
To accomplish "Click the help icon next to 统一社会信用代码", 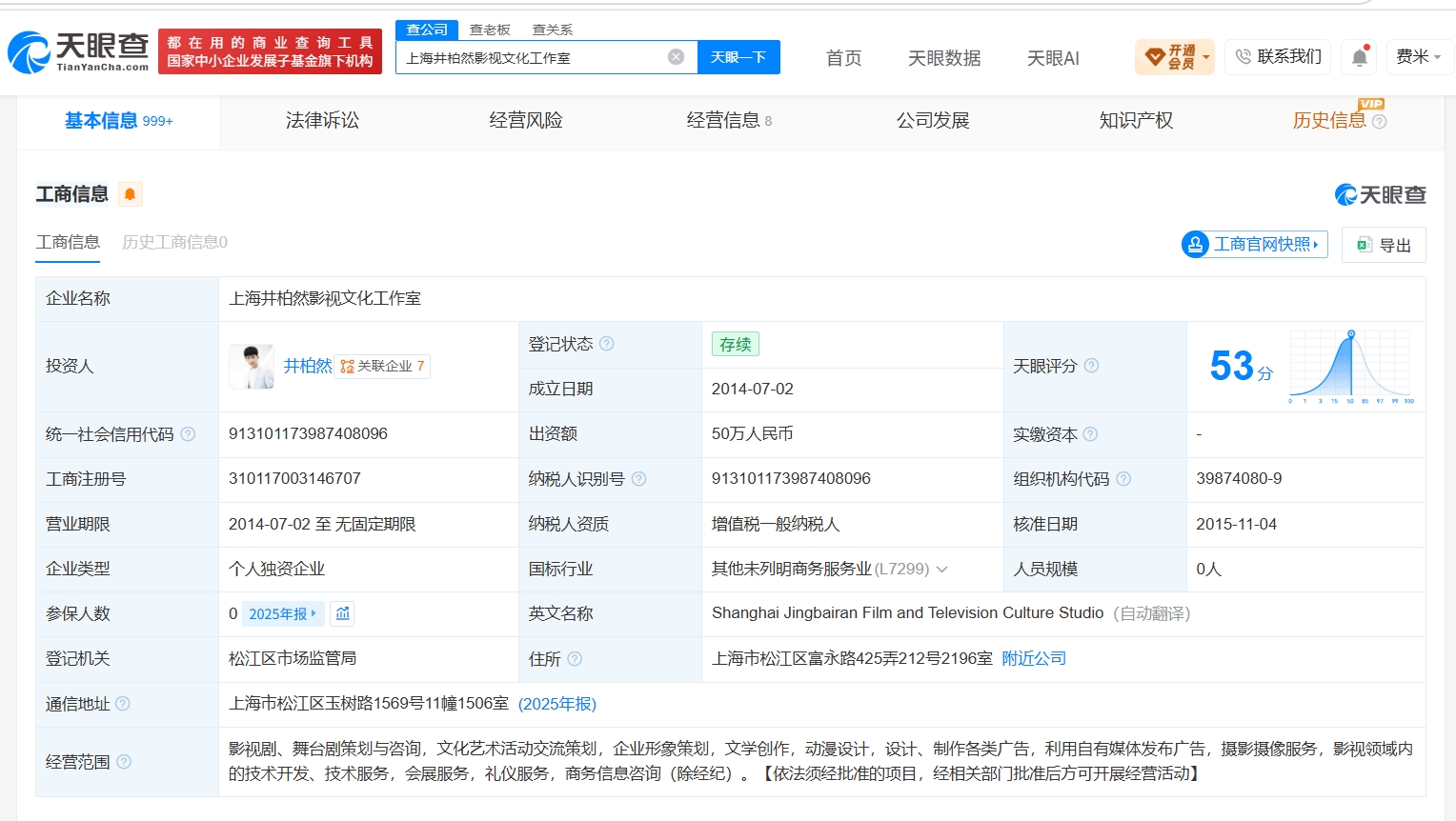I will coord(188,434).
